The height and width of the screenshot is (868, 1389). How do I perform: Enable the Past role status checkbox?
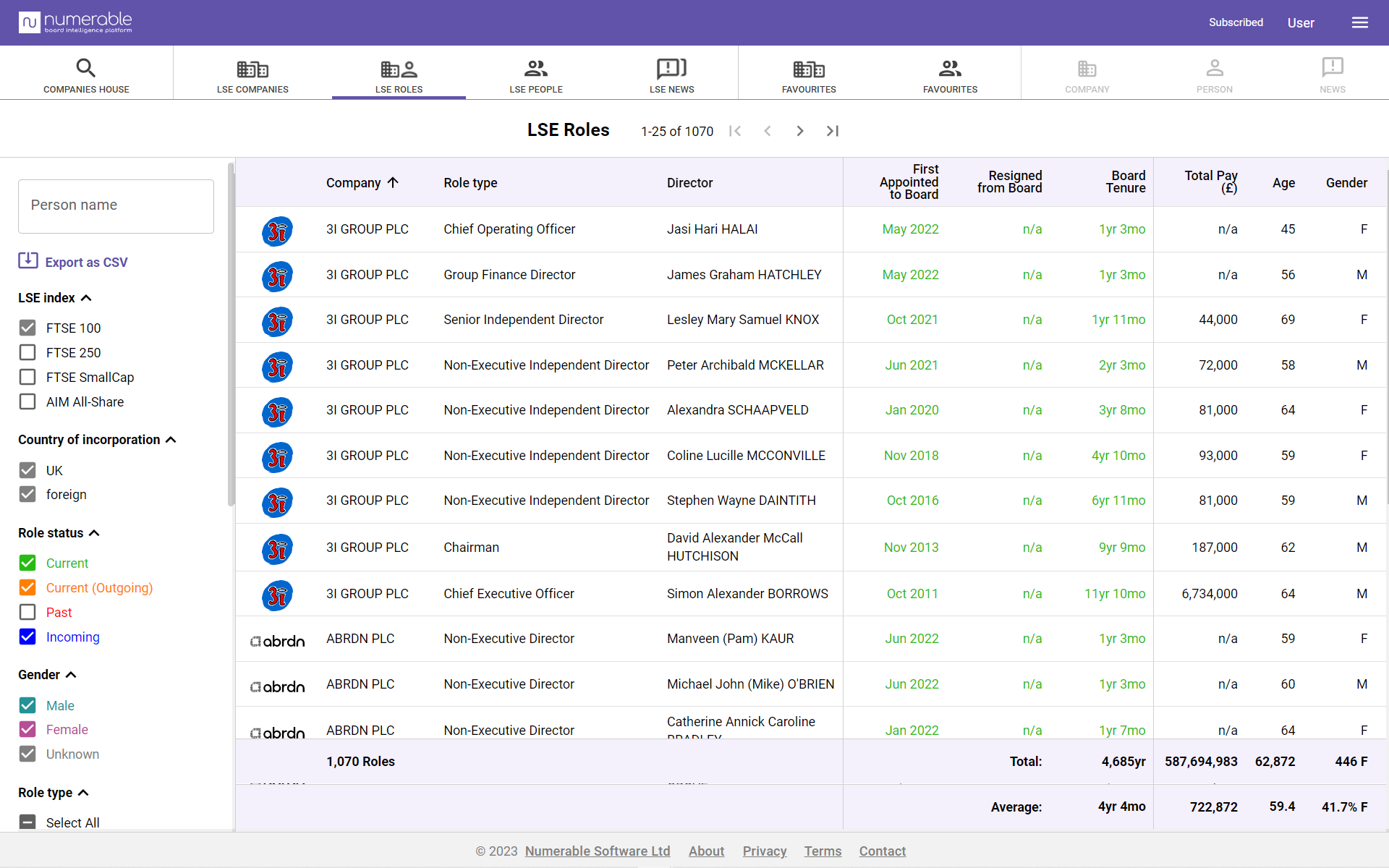[x=27, y=612]
